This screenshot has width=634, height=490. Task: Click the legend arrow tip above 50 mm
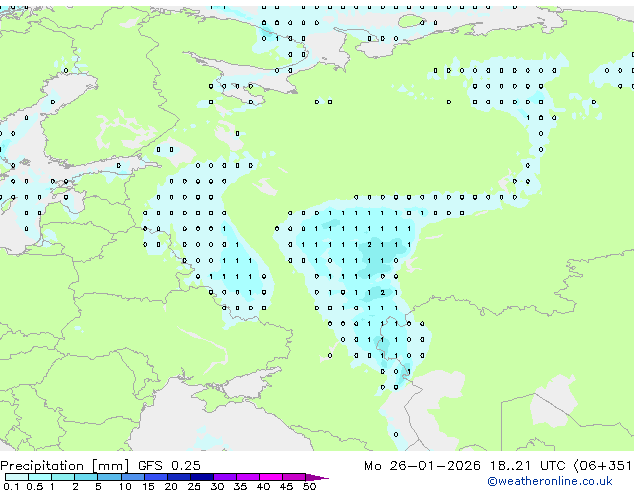point(317,477)
